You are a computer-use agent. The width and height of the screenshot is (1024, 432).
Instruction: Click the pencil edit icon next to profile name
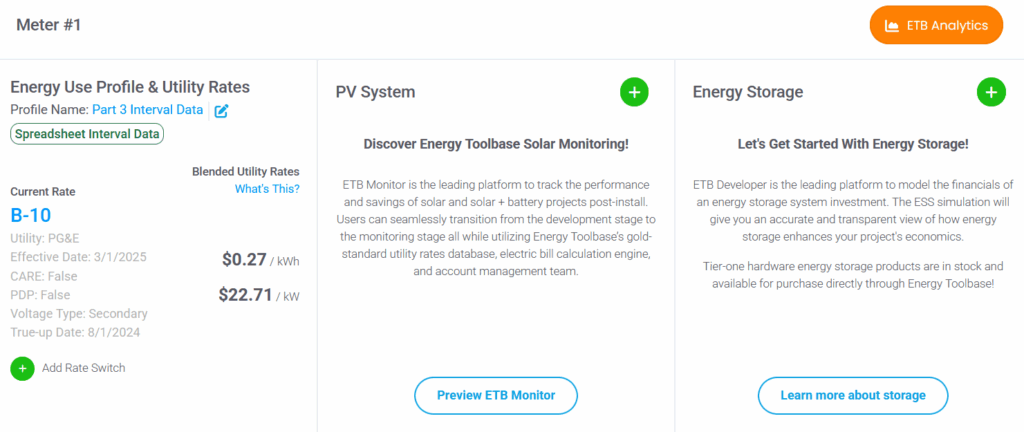click(x=221, y=111)
